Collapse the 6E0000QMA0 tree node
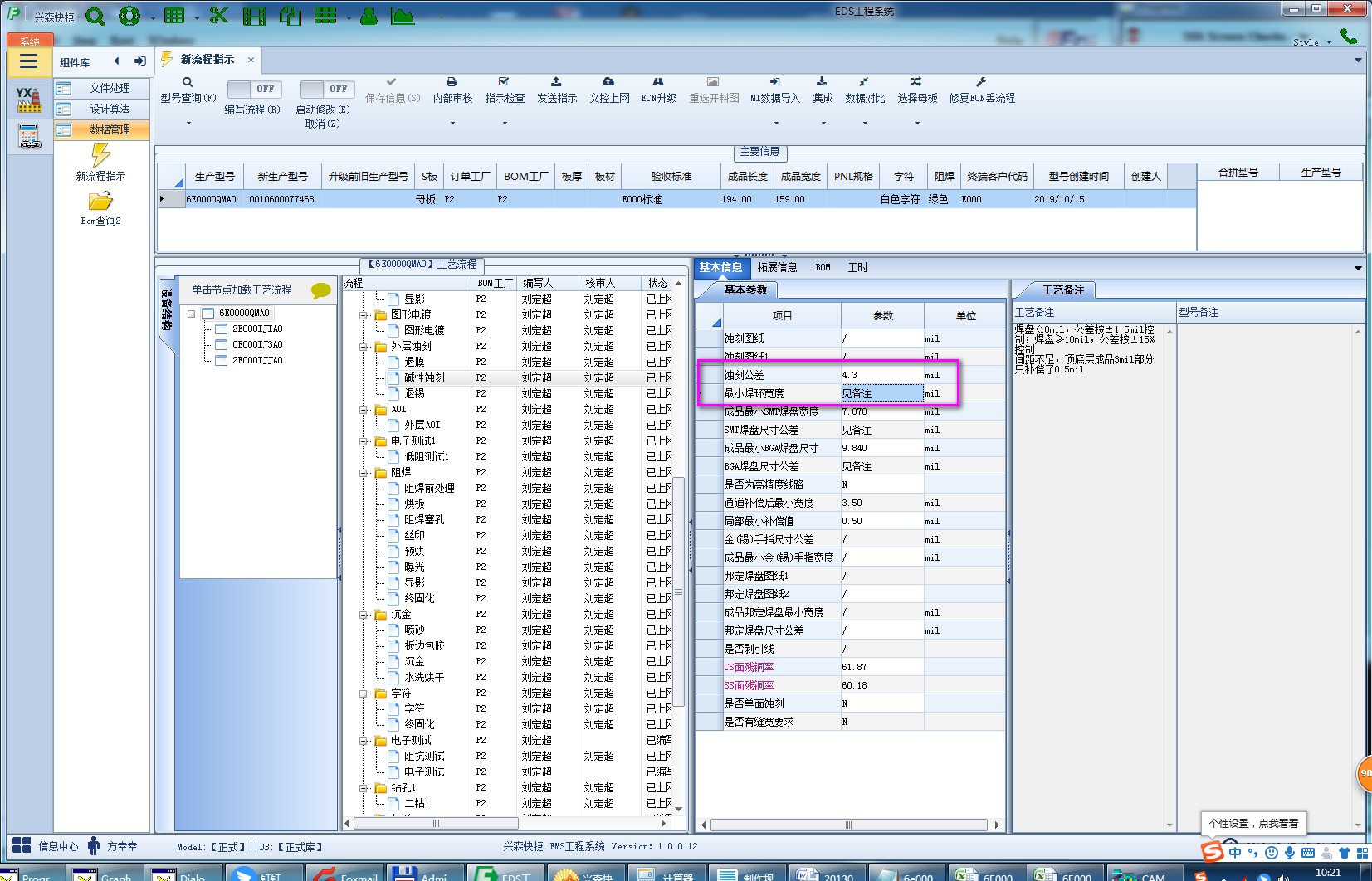 point(192,314)
